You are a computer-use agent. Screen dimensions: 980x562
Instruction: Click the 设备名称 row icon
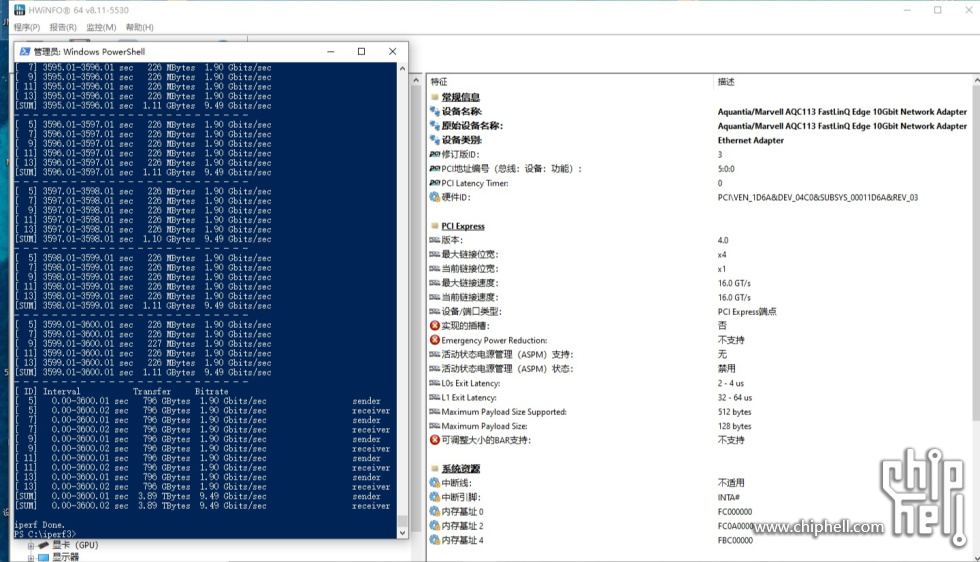tap(434, 112)
